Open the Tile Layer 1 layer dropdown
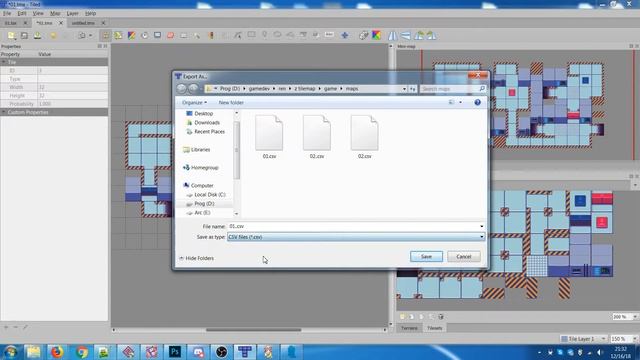The height and width of the screenshot is (360, 640). pos(583,339)
